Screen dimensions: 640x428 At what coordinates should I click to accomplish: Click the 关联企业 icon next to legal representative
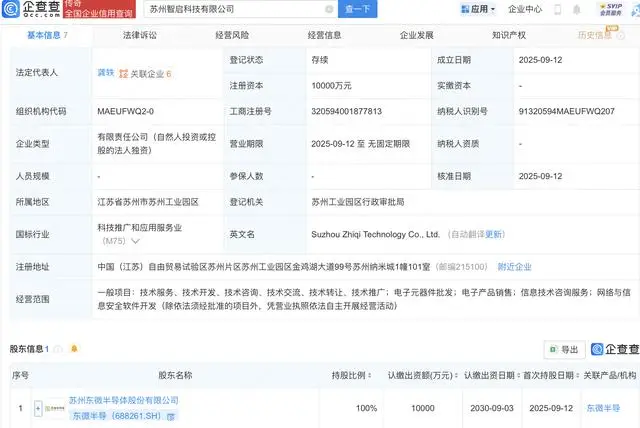pos(124,74)
